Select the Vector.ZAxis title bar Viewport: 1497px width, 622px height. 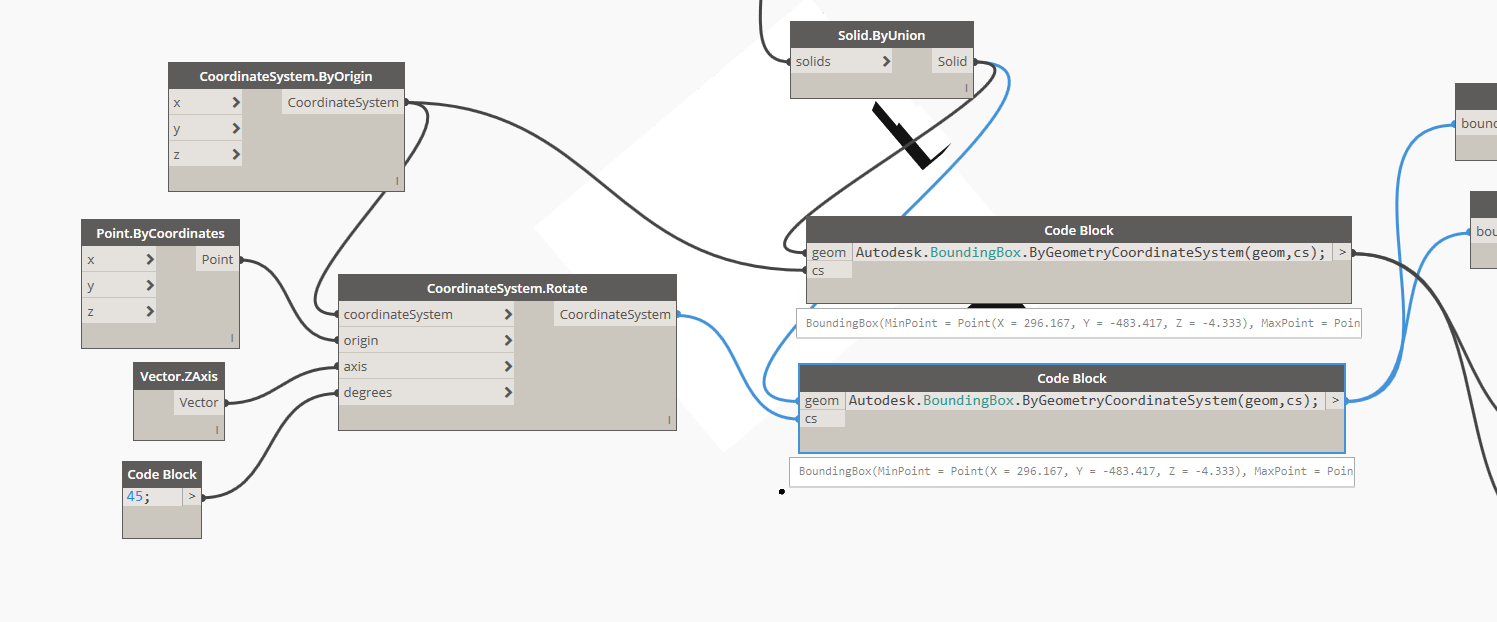point(178,376)
